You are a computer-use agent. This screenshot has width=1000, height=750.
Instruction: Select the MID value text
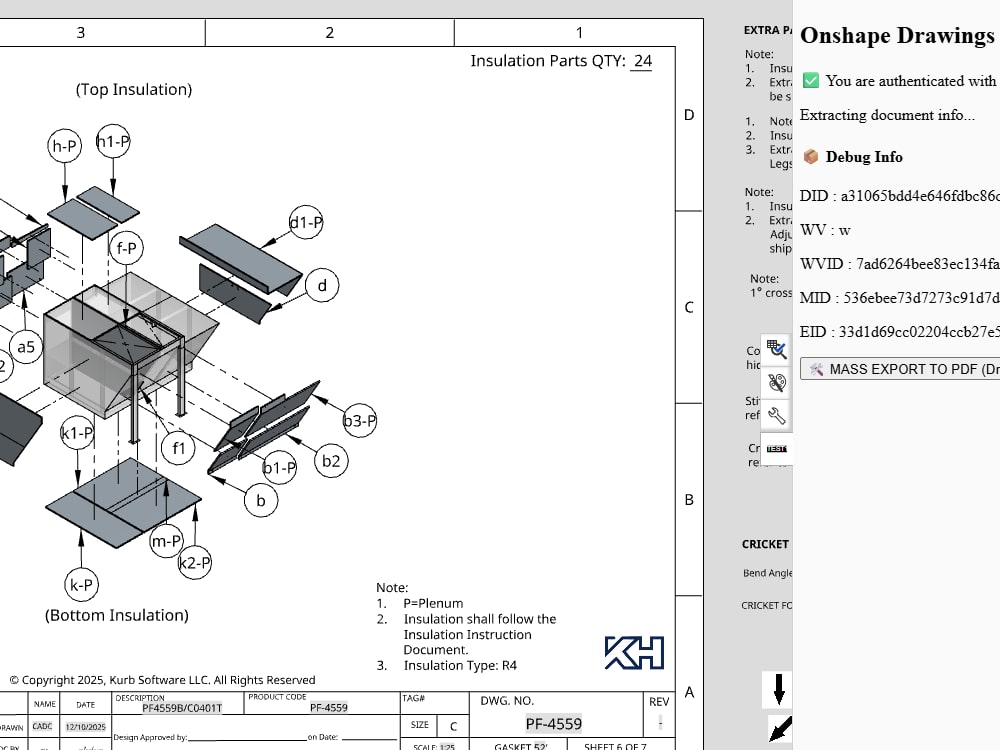click(922, 298)
